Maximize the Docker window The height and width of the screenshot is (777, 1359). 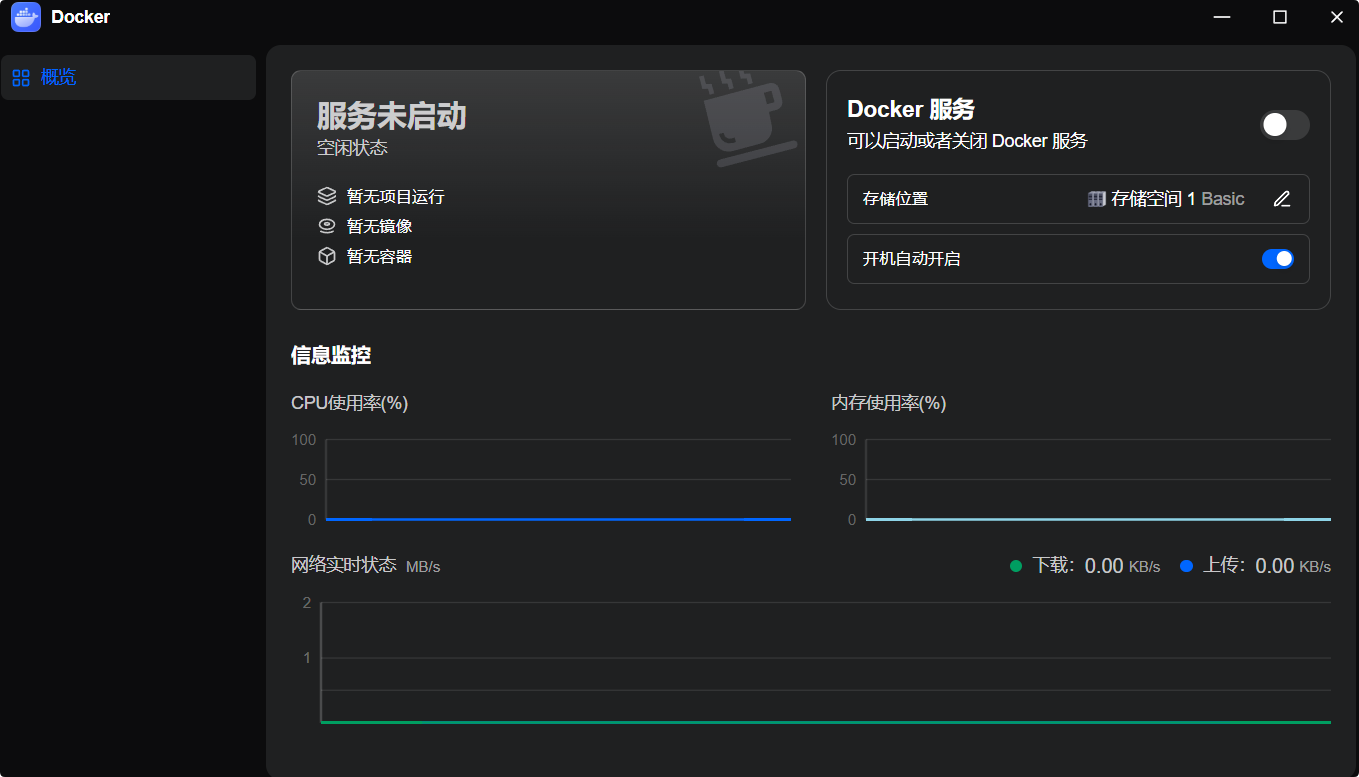(x=1280, y=17)
